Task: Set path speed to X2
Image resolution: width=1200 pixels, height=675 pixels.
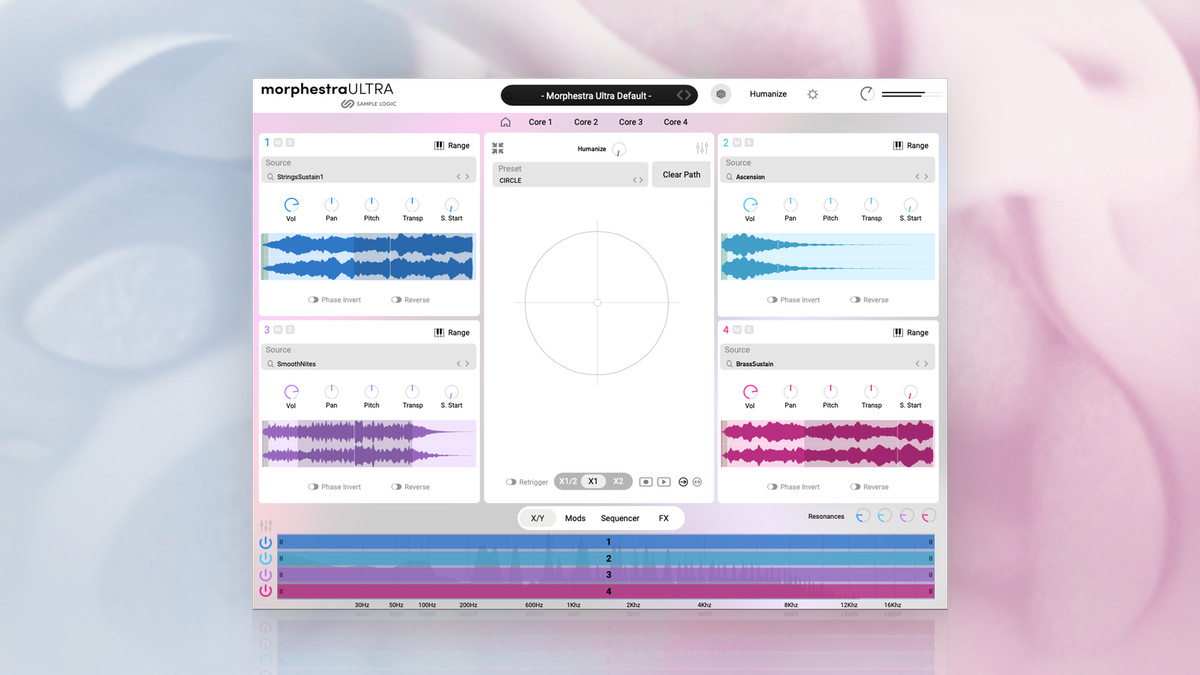Action: 618,481
